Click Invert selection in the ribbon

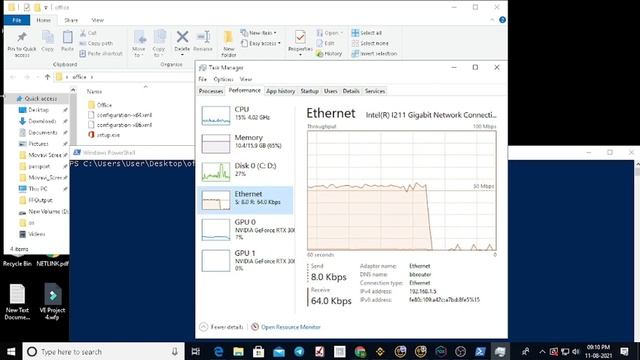coord(374,53)
